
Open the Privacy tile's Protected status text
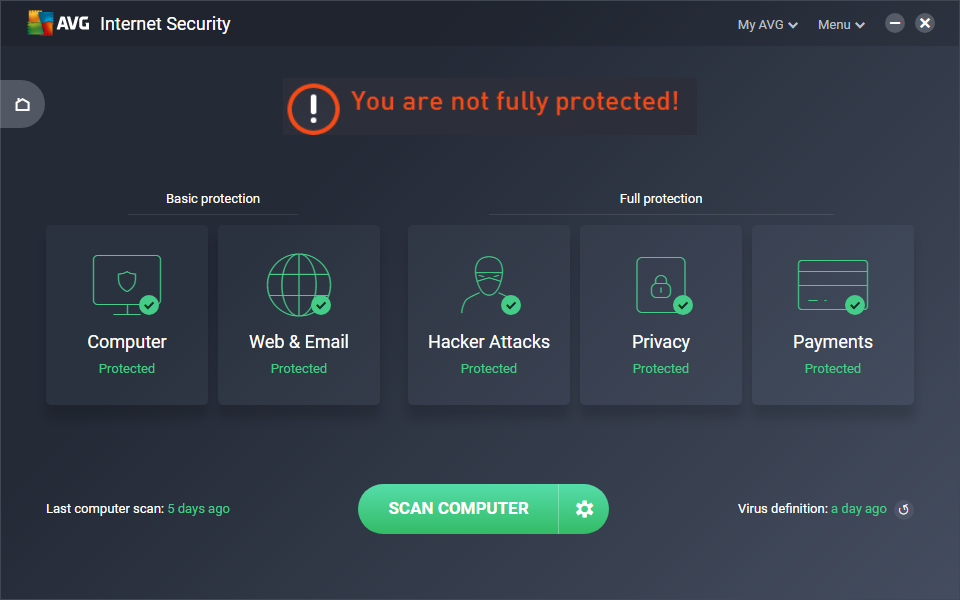(x=660, y=369)
